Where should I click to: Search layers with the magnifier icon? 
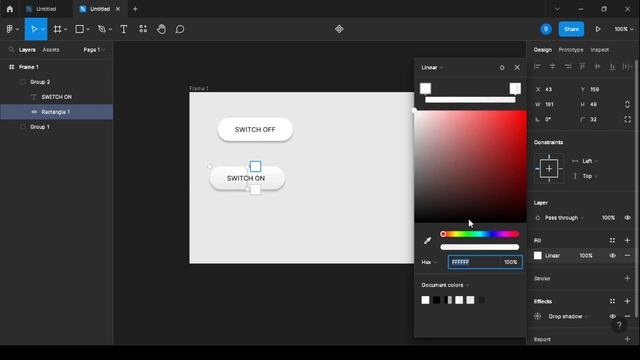coord(11,50)
